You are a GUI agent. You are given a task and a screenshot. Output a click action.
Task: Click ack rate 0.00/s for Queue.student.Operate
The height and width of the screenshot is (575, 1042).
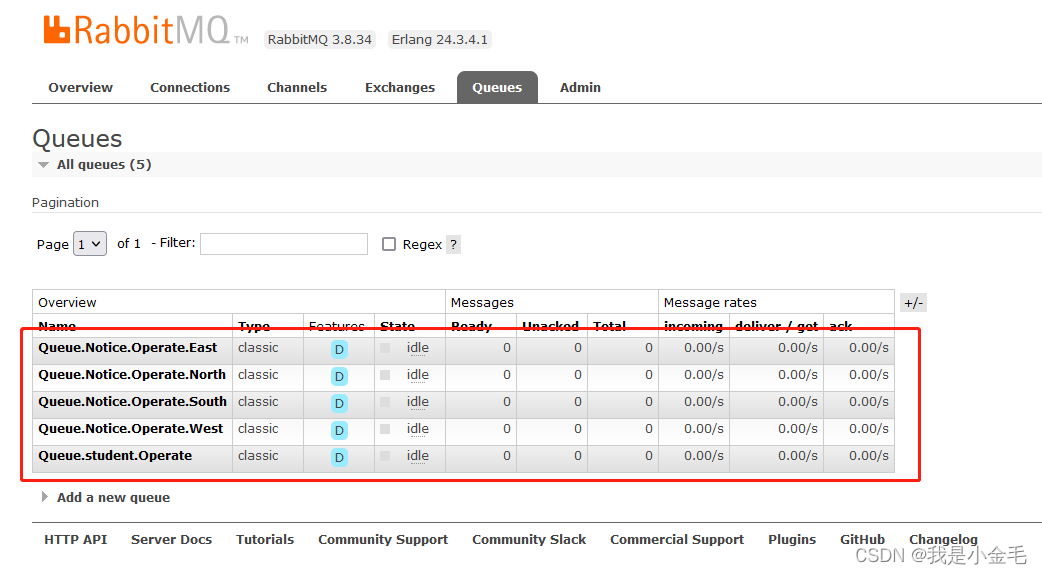tap(869, 455)
